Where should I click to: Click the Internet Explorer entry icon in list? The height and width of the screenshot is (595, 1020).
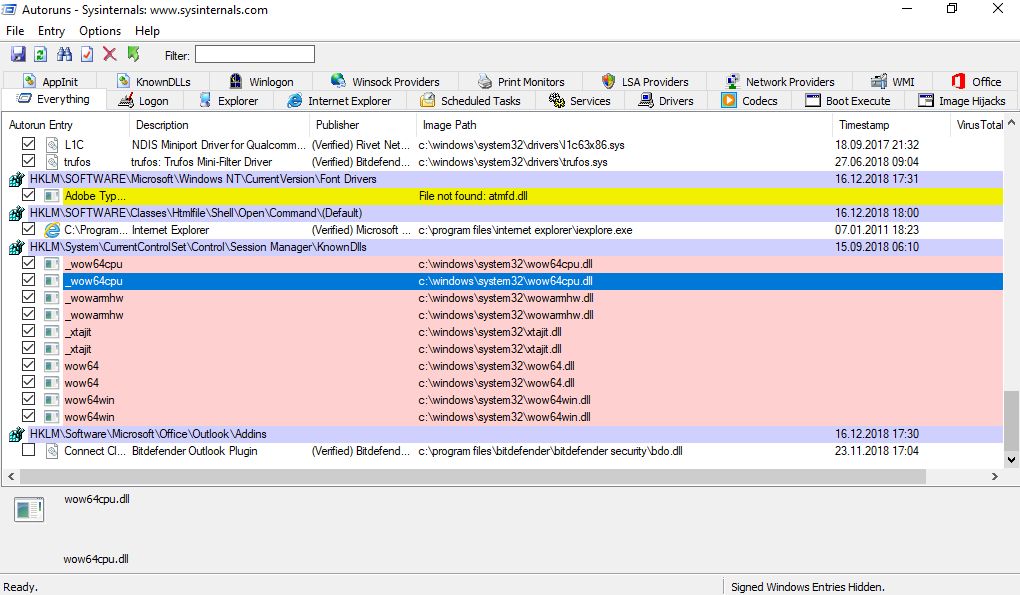[x=52, y=230]
